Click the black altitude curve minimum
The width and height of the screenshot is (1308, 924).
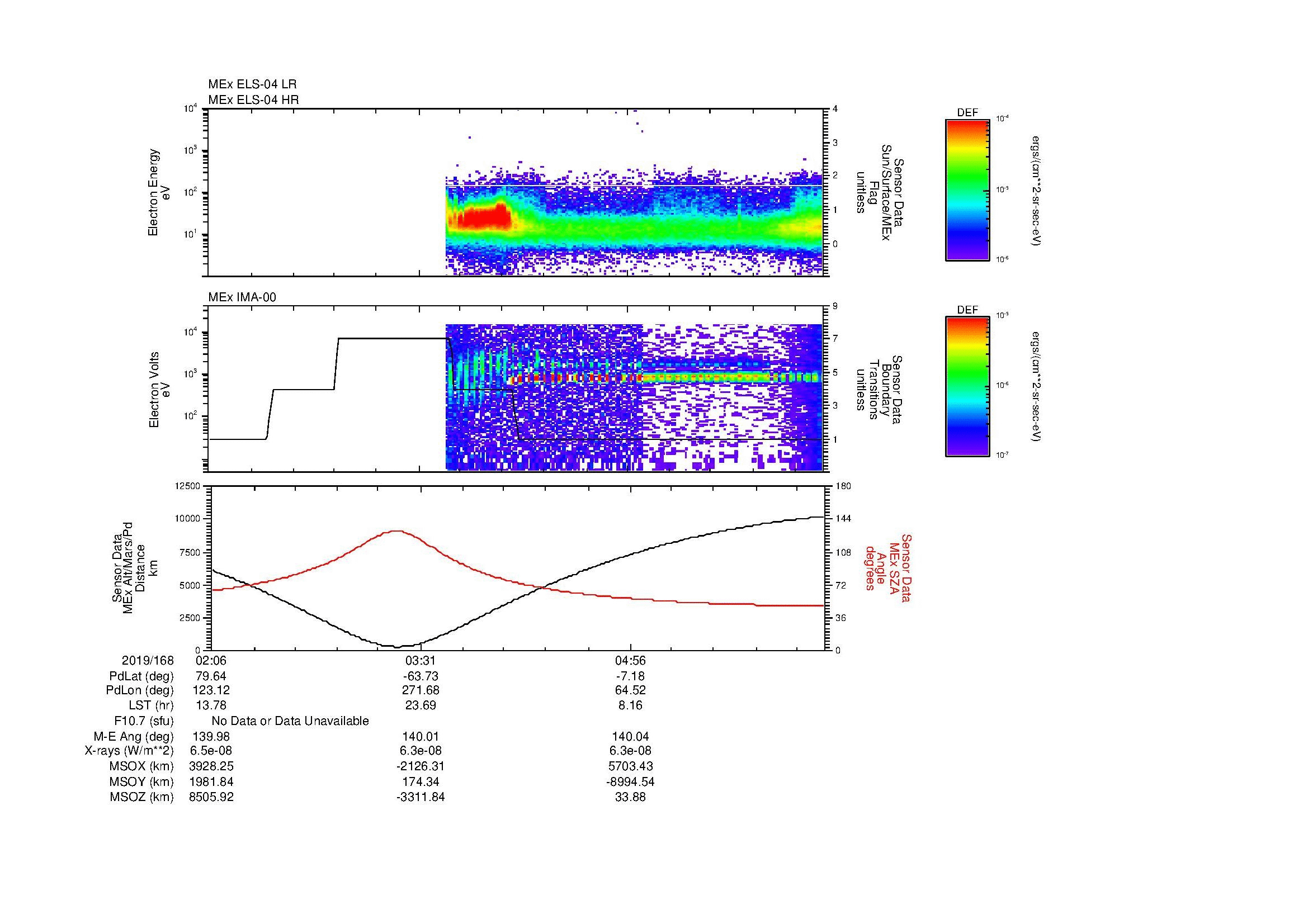(x=398, y=646)
